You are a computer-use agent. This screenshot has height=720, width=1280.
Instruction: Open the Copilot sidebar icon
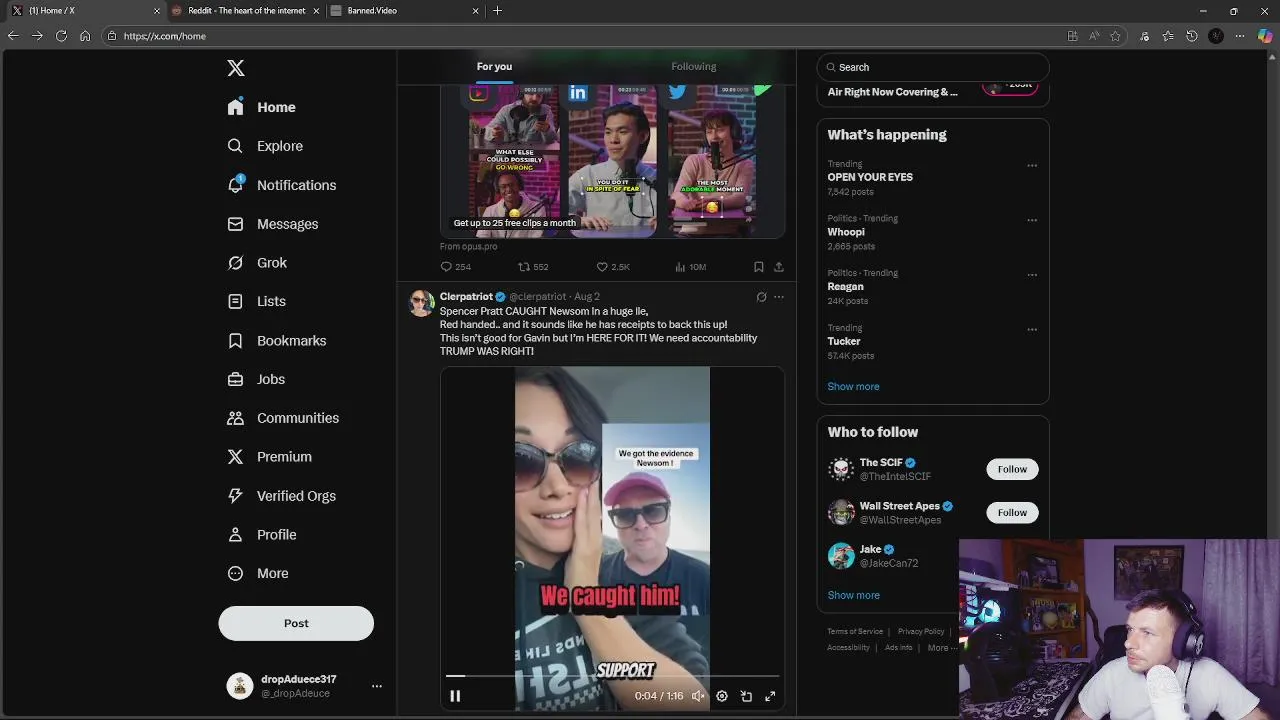click(x=1265, y=36)
